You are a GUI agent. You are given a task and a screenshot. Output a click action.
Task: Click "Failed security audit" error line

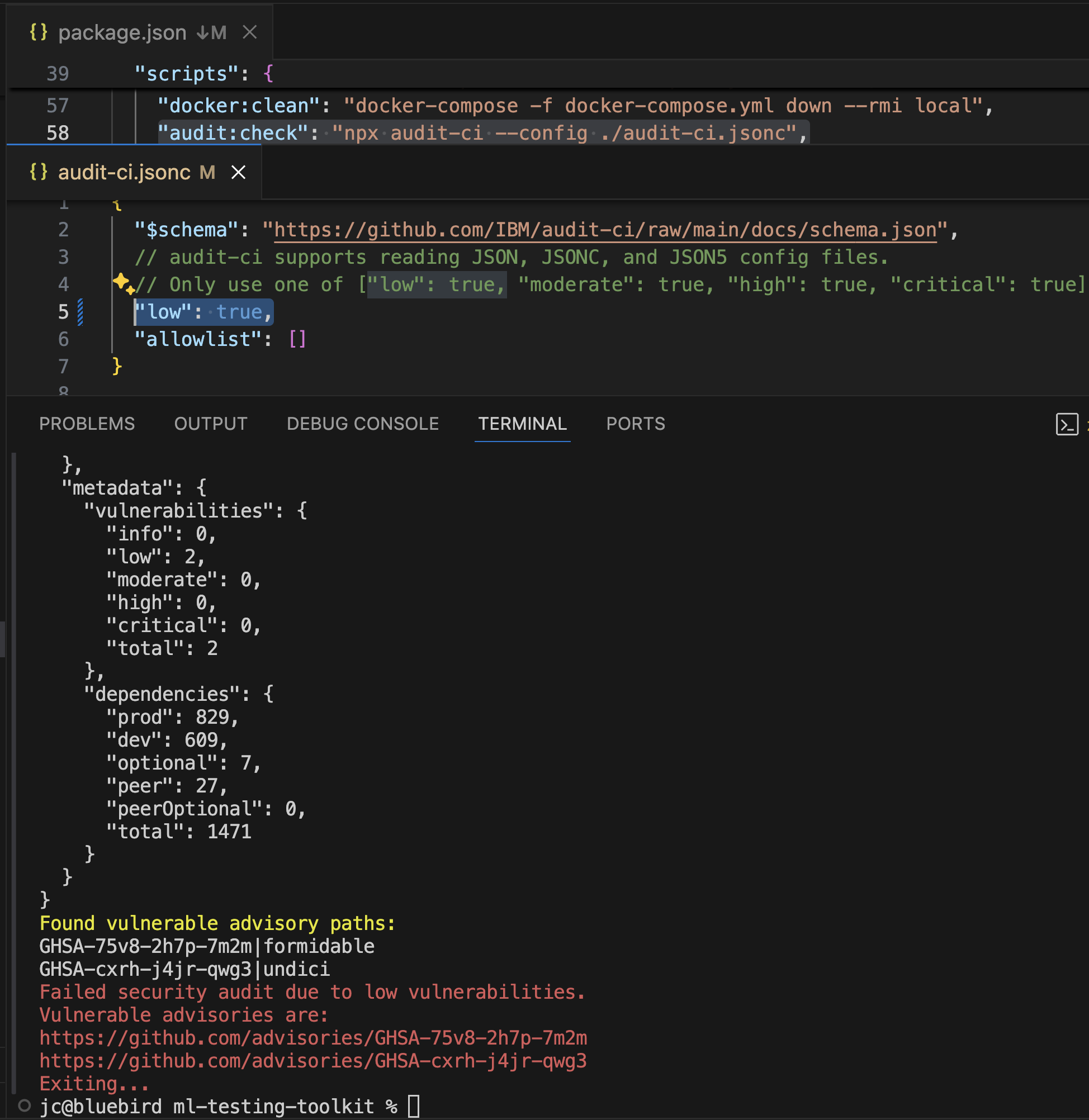(x=313, y=992)
